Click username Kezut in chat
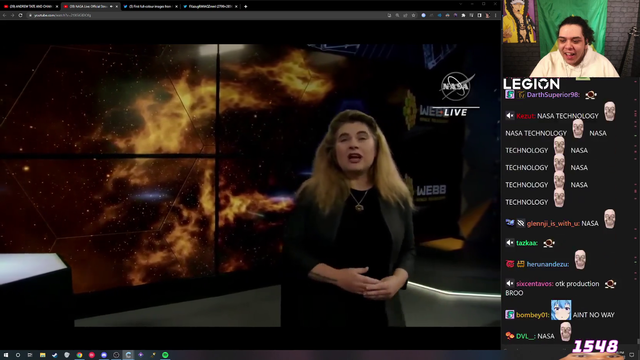This screenshot has height=360, width=640. [x=526, y=116]
